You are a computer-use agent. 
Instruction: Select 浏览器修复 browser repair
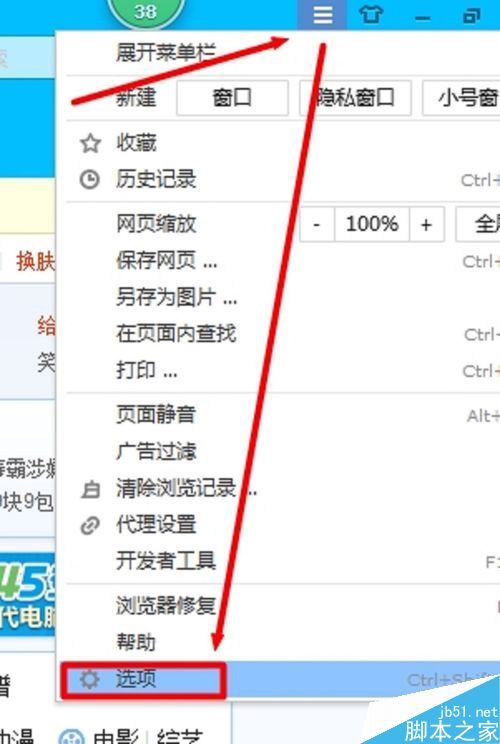click(166, 605)
